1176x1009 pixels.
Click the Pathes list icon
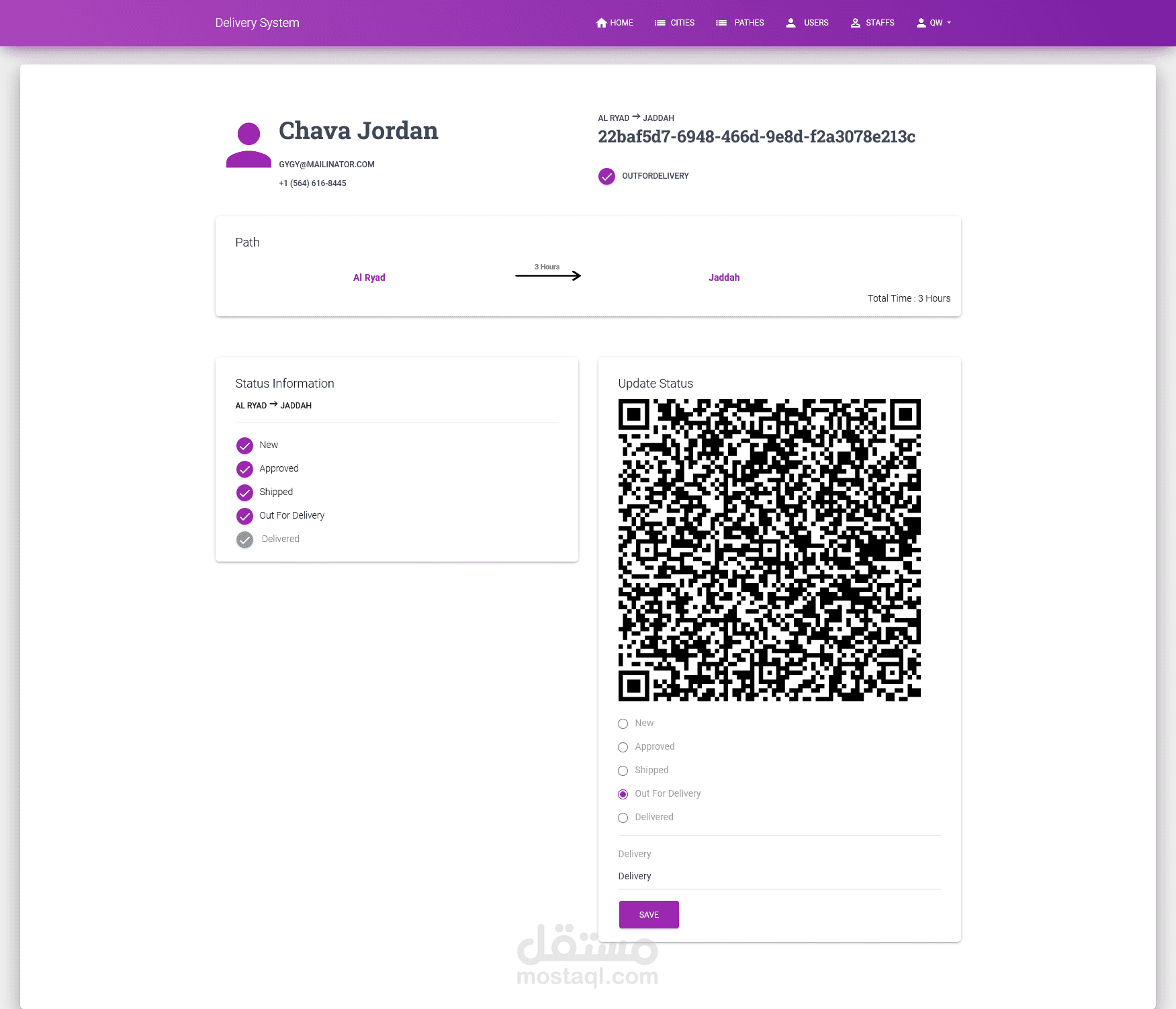(x=721, y=23)
